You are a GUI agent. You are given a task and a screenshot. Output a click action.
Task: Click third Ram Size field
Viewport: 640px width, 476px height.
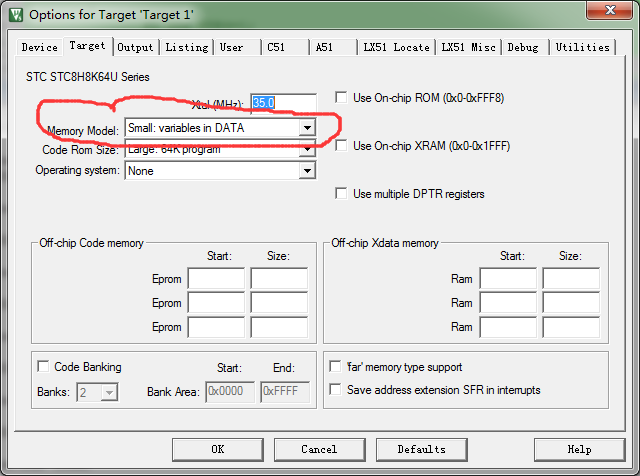pyautogui.click(x=571, y=327)
